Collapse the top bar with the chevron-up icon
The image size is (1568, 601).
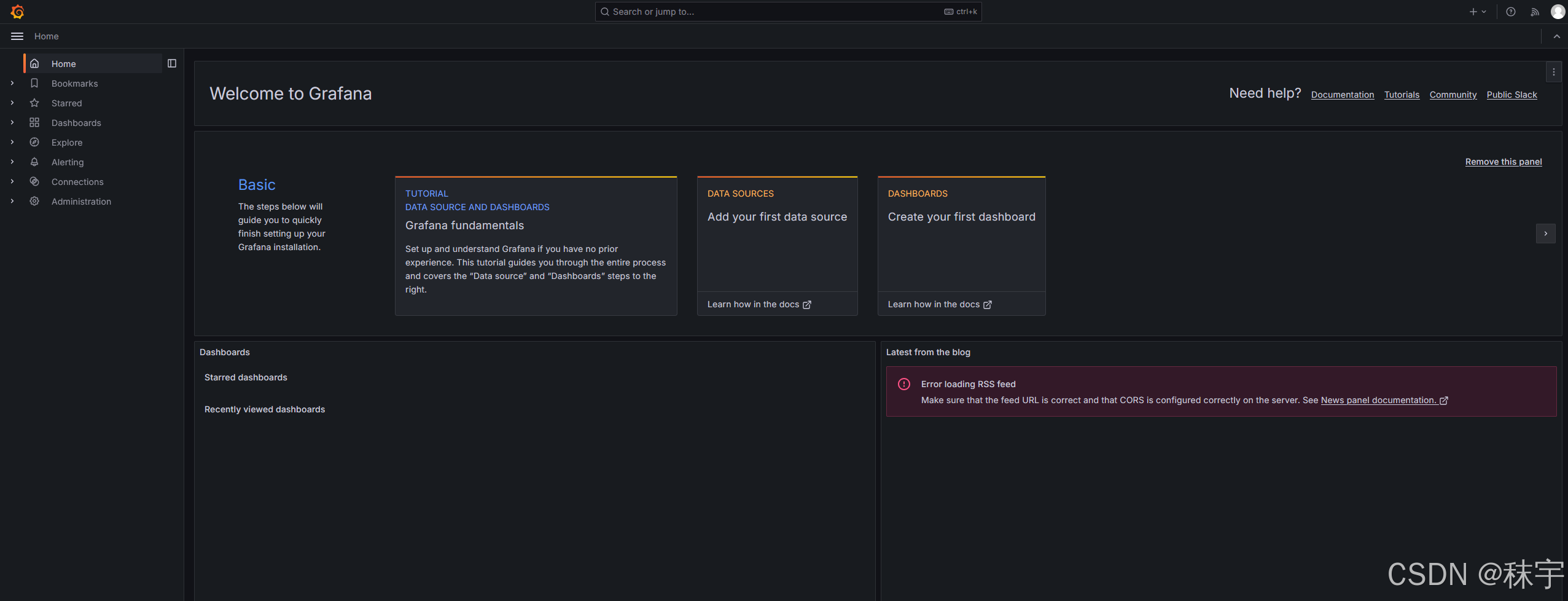tap(1557, 36)
